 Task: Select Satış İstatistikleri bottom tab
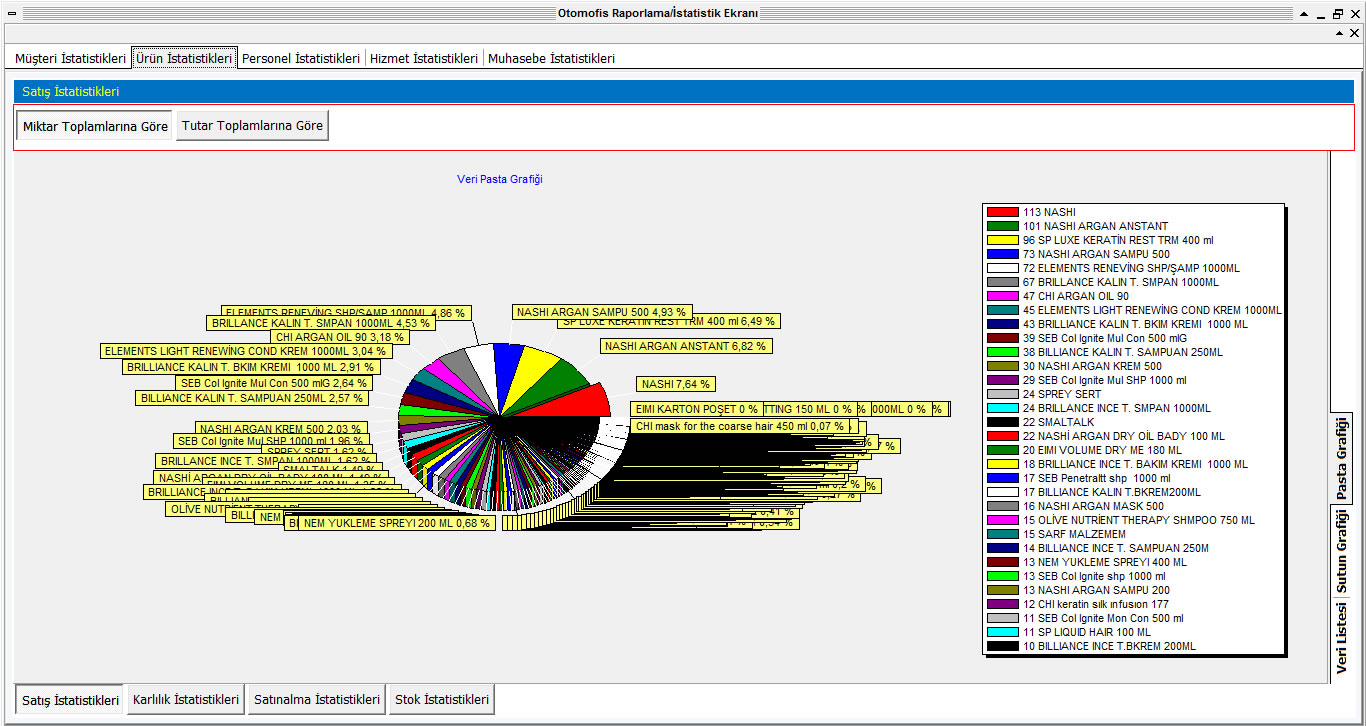pyautogui.click(x=70, y=700)
